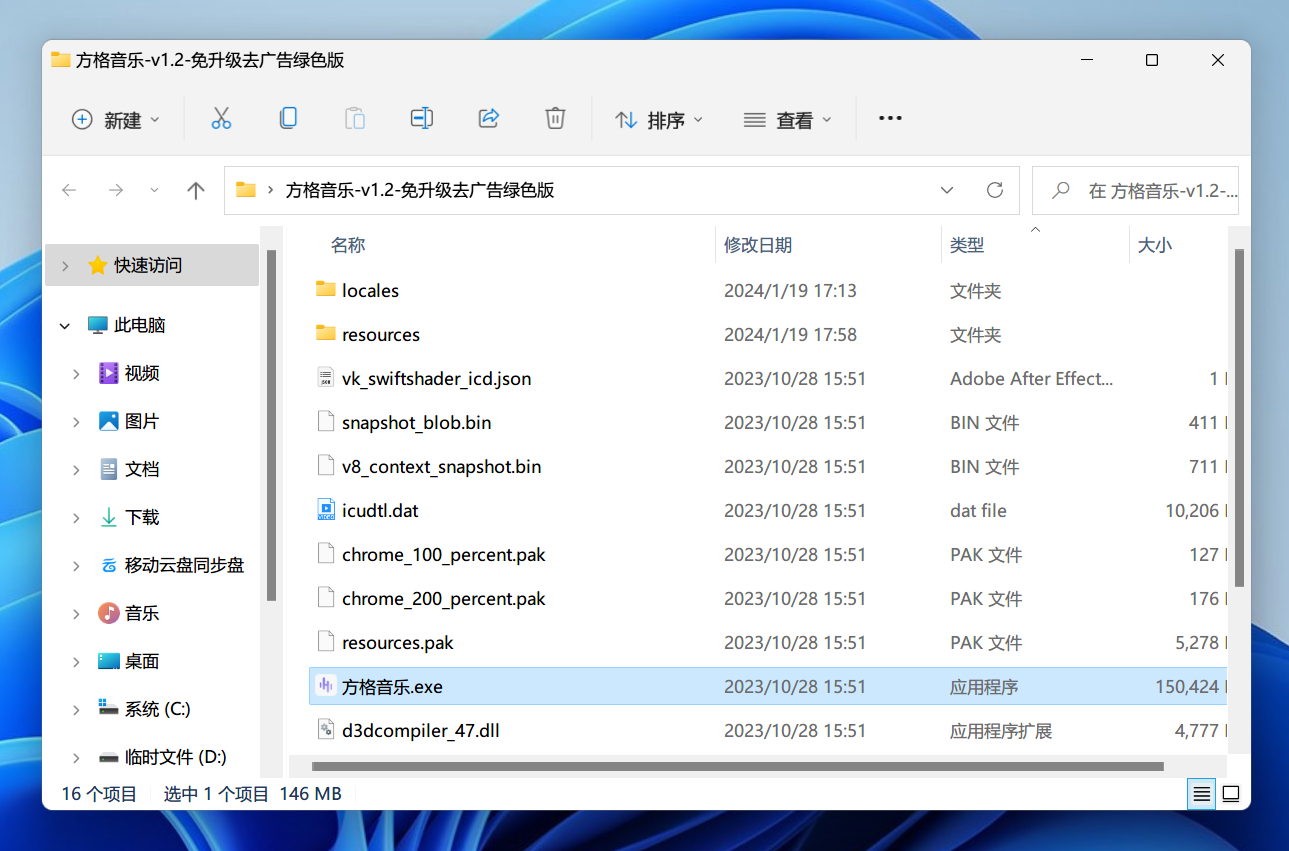Click the icudtl.dat file icon

pos(325,510)
